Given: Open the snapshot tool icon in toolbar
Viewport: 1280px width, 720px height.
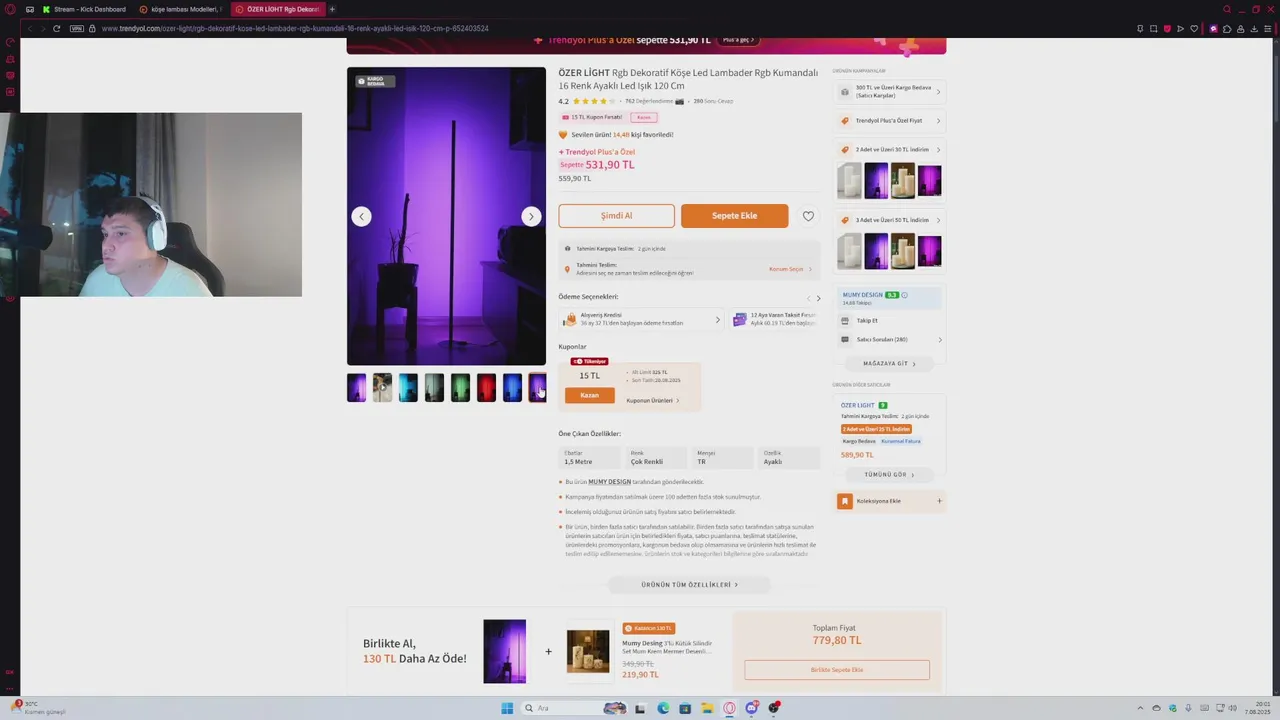Looking at the screenshot, I should click(1153, 28).
